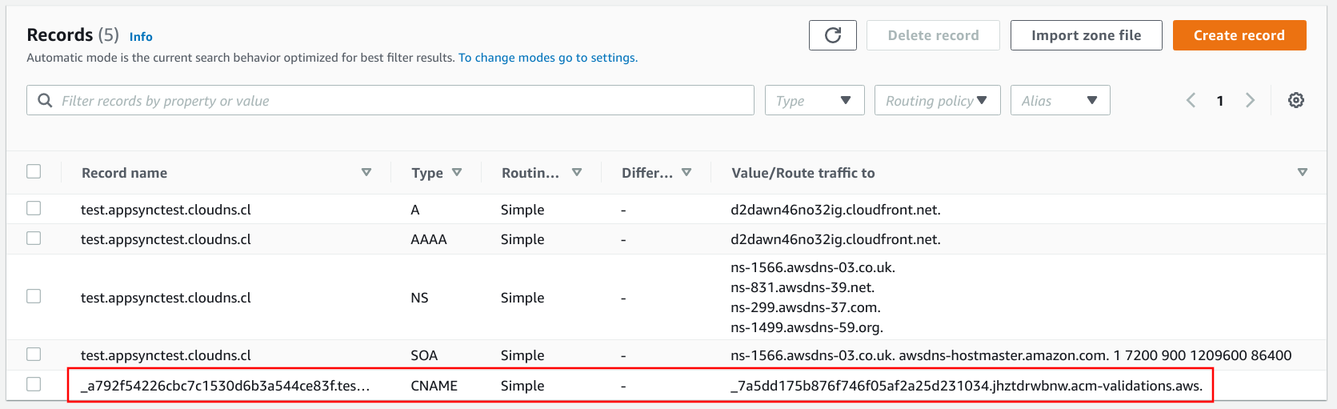Open the table preferences gear icon
1337x409 pixels.
[1295, 100]
